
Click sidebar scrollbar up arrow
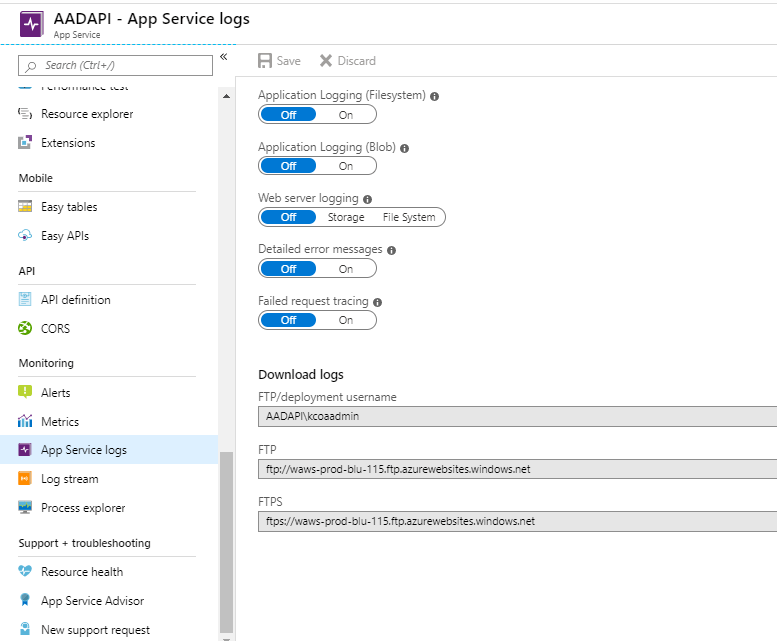(226, 96)
